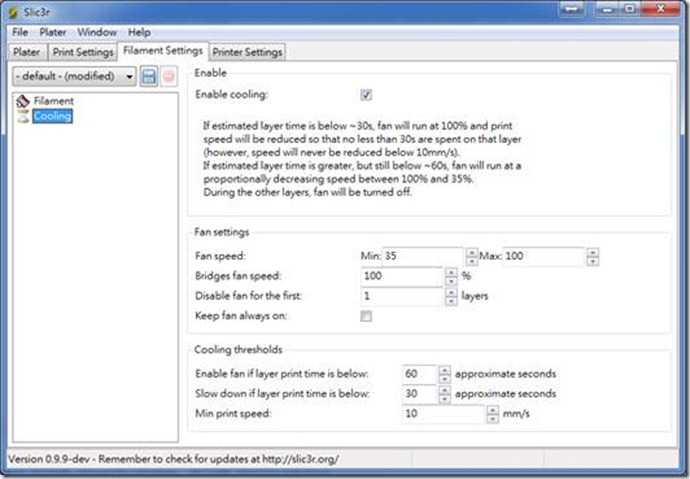Click the Slic3r app icon in title bar
Image resolution: width=690 pixels, height=479 pixels.
12,12
